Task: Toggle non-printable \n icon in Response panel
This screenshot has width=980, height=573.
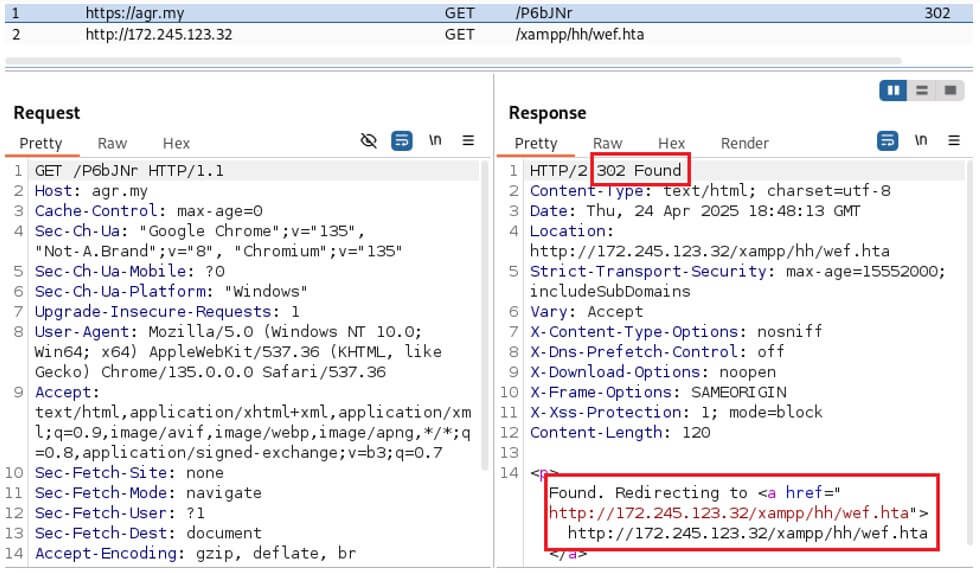Action: pos(921,140)
